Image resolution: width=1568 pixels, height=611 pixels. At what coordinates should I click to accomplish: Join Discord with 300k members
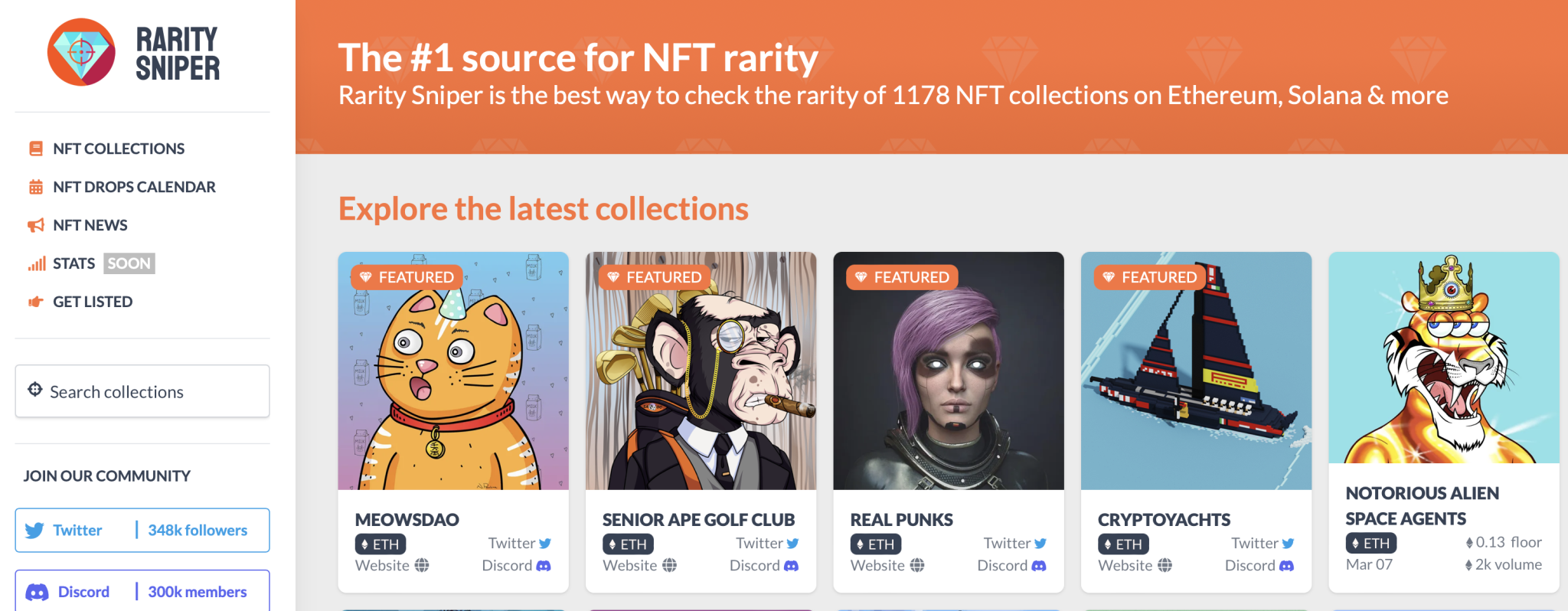pyautogui.click(x=142, y=591)
